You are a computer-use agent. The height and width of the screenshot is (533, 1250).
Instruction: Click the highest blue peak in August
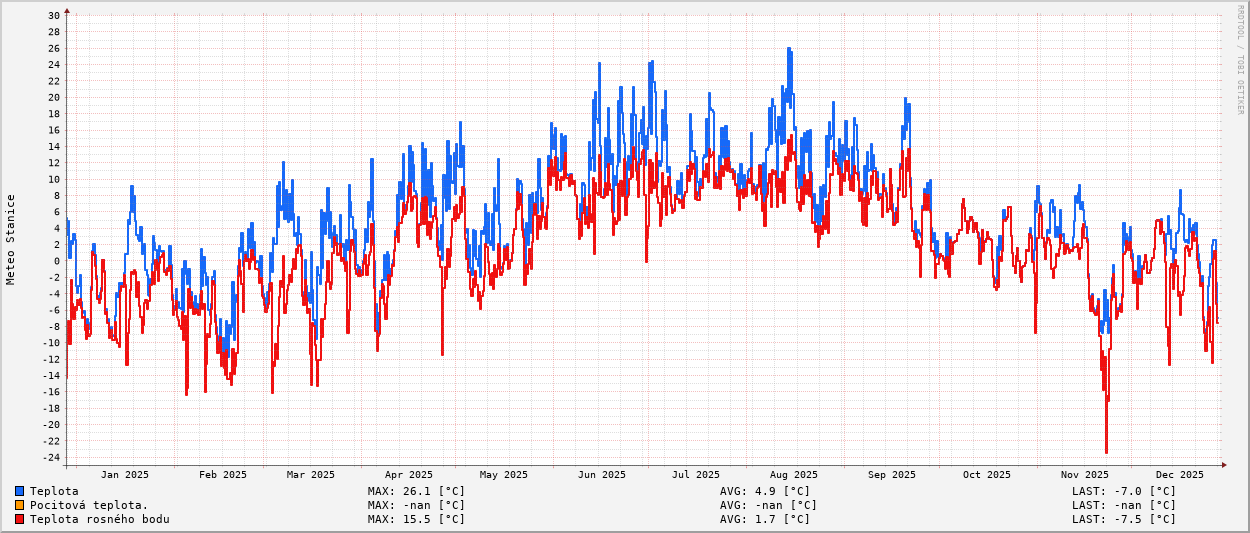[788, 49]
